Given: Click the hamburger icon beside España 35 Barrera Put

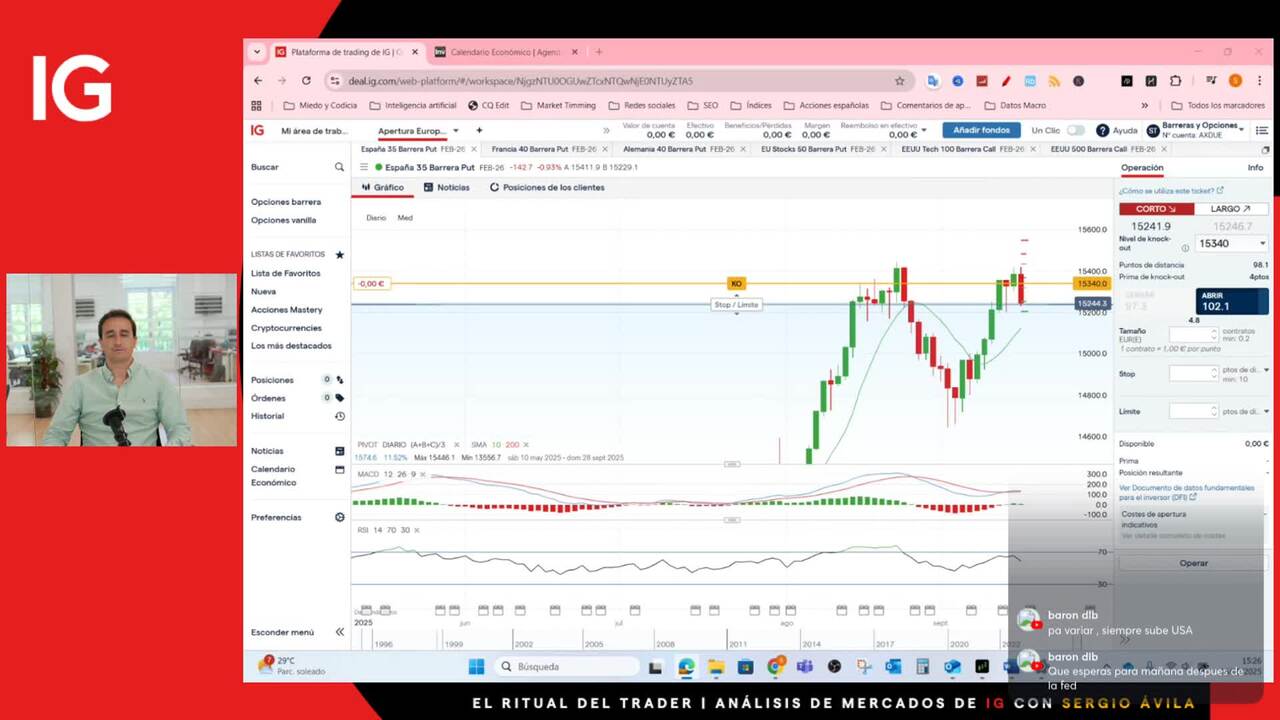Looking at the screenshot, I should (x=366, y=167).
